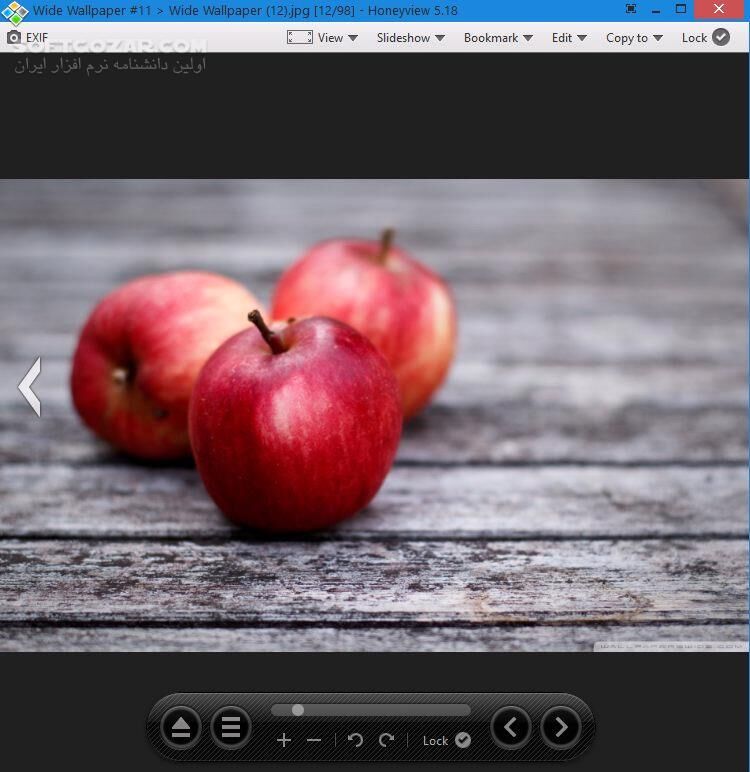Viewport: 750px width, 772px height.
Task: Click the open file eject button
Action: (181, 728)
